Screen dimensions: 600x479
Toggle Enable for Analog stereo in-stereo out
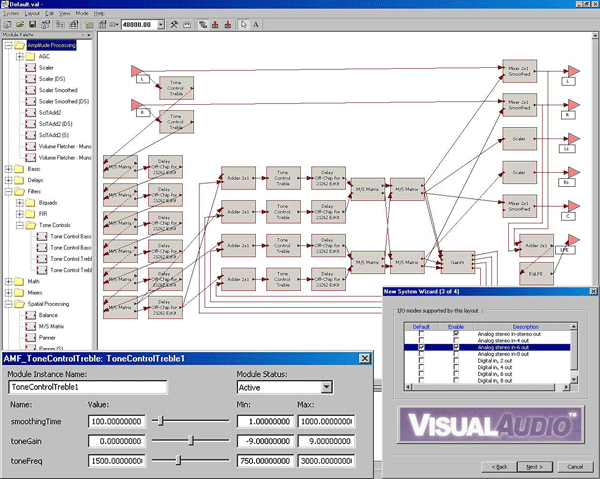[456, 334]
